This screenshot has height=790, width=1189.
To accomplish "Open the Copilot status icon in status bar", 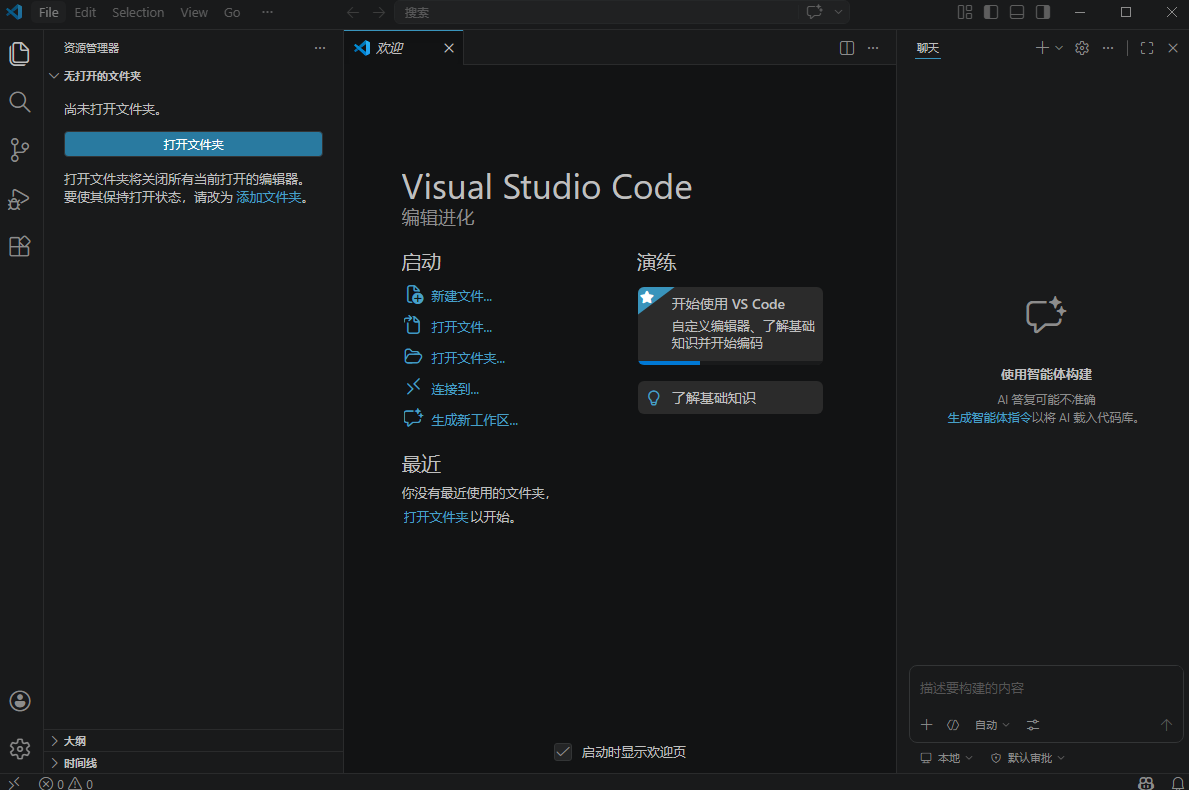I will [x=1146, y=783].
